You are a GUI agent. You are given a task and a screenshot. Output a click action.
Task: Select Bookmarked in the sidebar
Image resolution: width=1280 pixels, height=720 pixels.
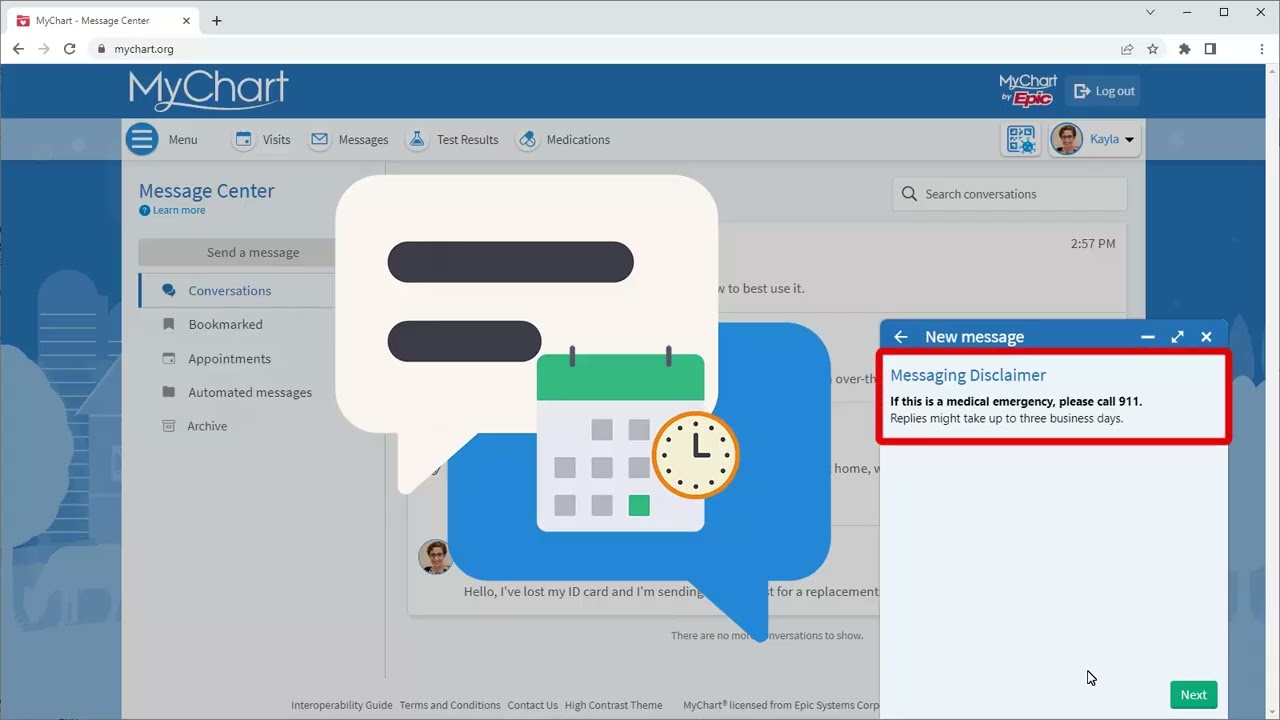(225, 324)
